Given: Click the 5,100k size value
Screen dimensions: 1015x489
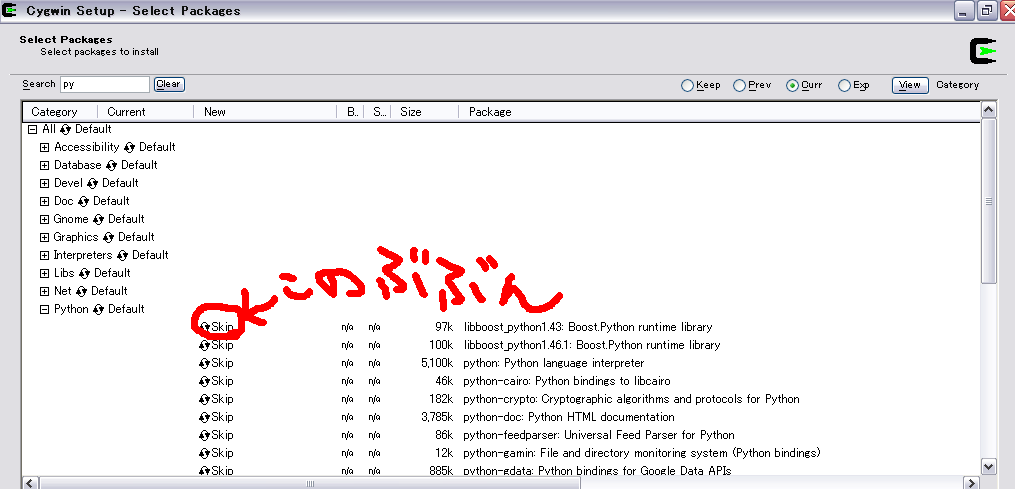Looking at the screenshot, I should click(437, 363).
